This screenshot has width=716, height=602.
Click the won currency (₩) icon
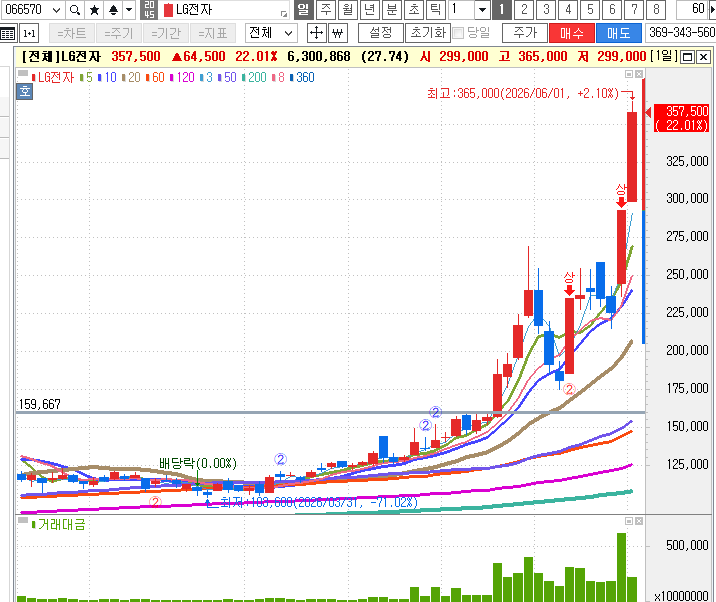click(x=337, y=33)
